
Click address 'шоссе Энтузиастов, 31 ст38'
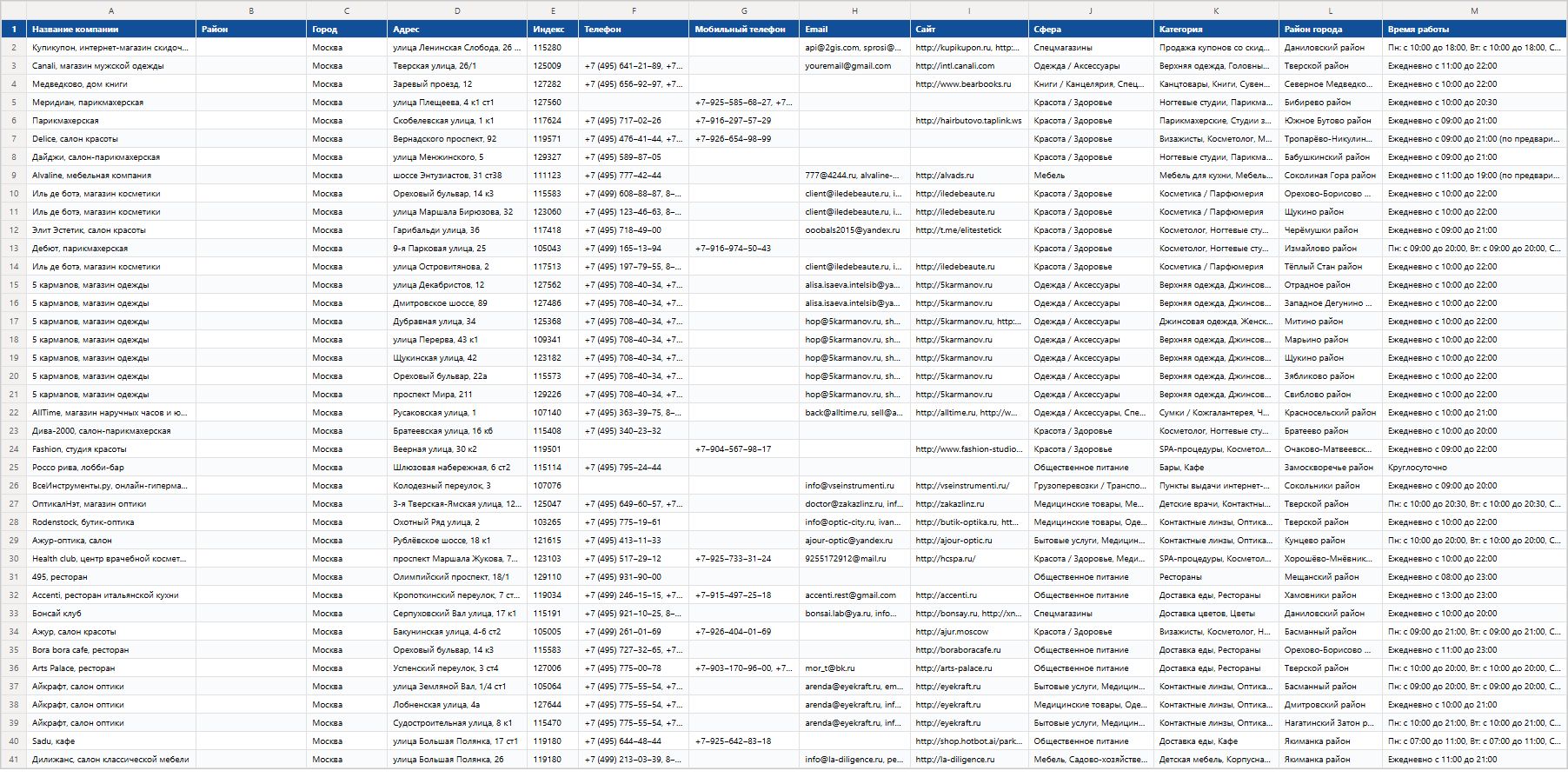point(457,176)
